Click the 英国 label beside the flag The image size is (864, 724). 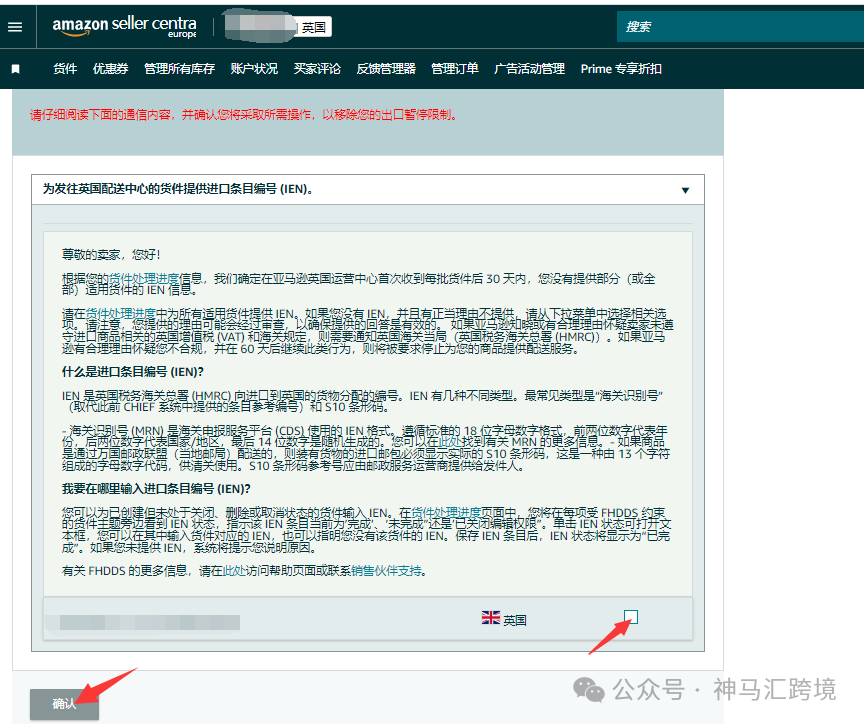point(515,620)
